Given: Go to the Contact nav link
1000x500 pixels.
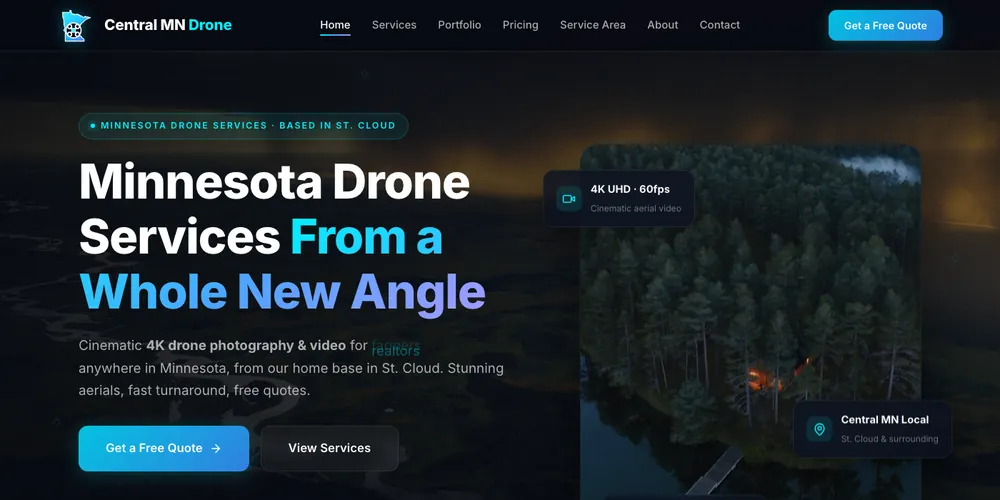Looking at the screenshot, I should pos(719,25).
